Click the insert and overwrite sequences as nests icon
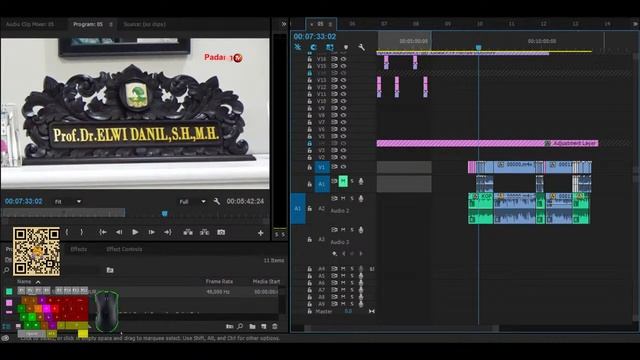 pos(298,47)
